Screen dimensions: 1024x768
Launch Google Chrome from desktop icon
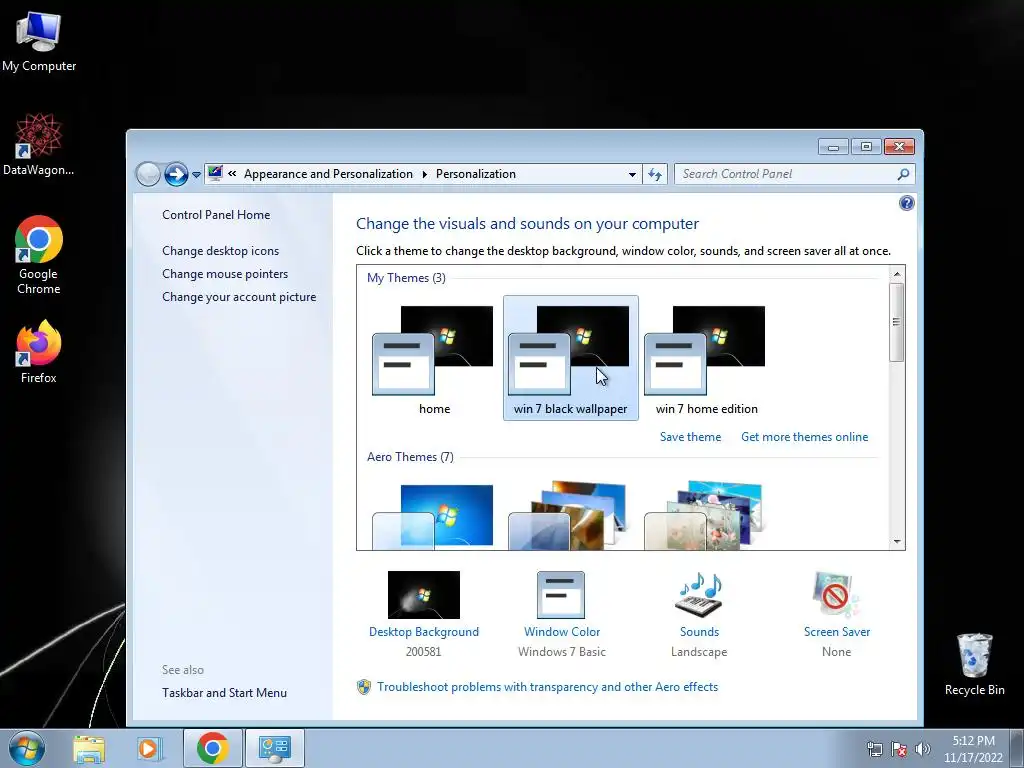39,255
